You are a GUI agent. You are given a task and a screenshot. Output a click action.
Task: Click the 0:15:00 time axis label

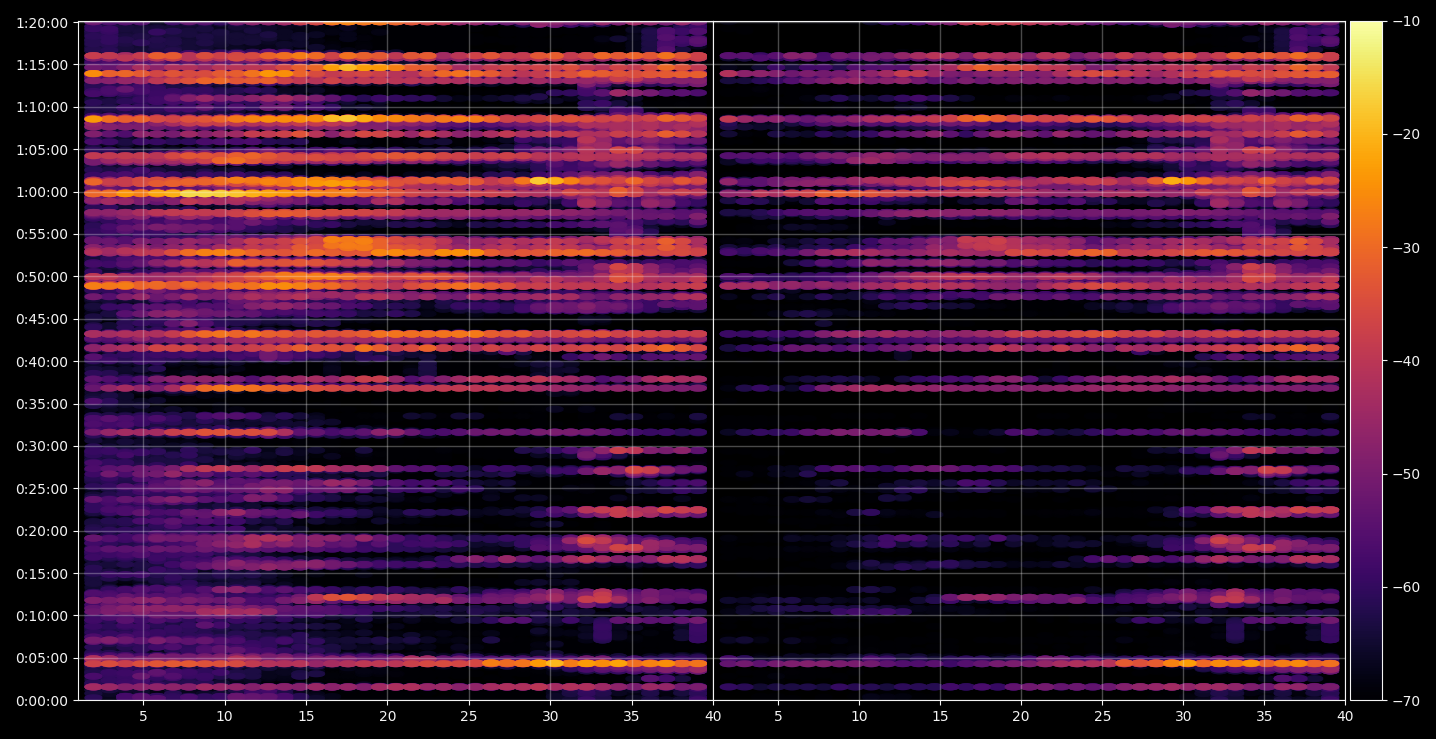coord(42,574)
